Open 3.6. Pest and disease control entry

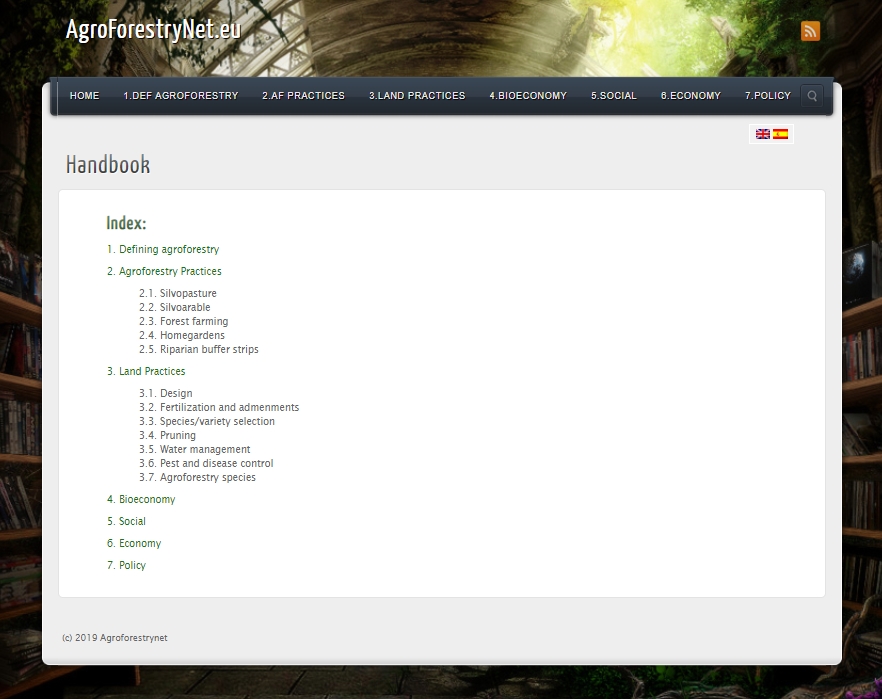206,463
